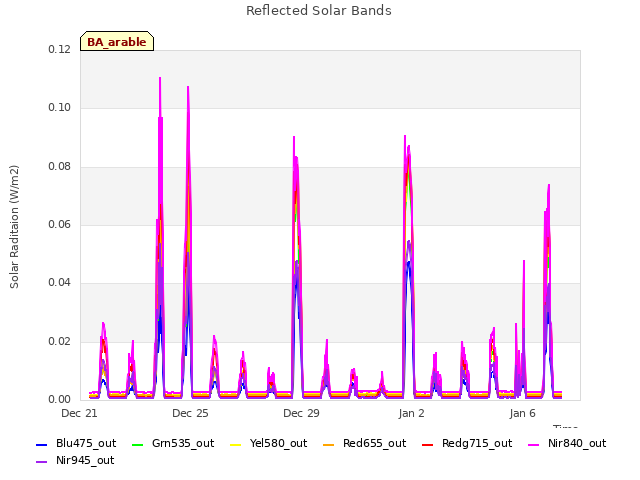Click the Yel580_out legend label
Viewport: 640px width, 480px height.
pyautogui.click(x=278, y=443)
